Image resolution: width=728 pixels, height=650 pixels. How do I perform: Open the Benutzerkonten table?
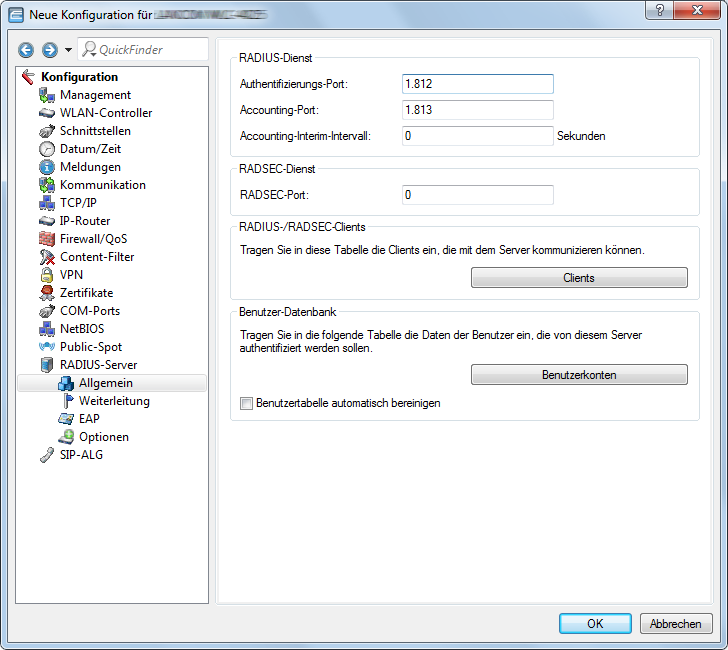tap(579, 375)
